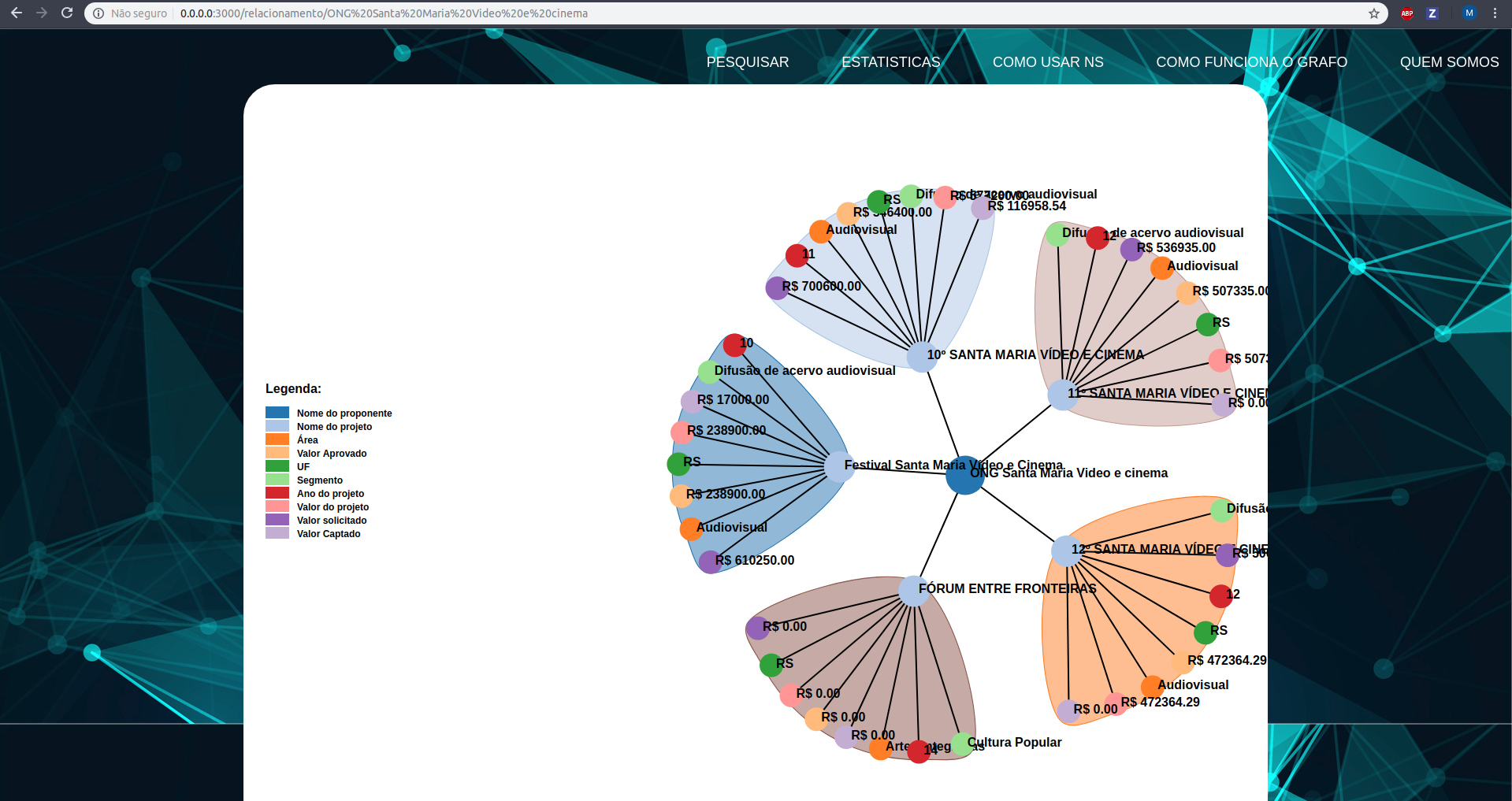
Task: Open COMO FUNCIONA O GRAFO page
Action: tap(1251, 62)
